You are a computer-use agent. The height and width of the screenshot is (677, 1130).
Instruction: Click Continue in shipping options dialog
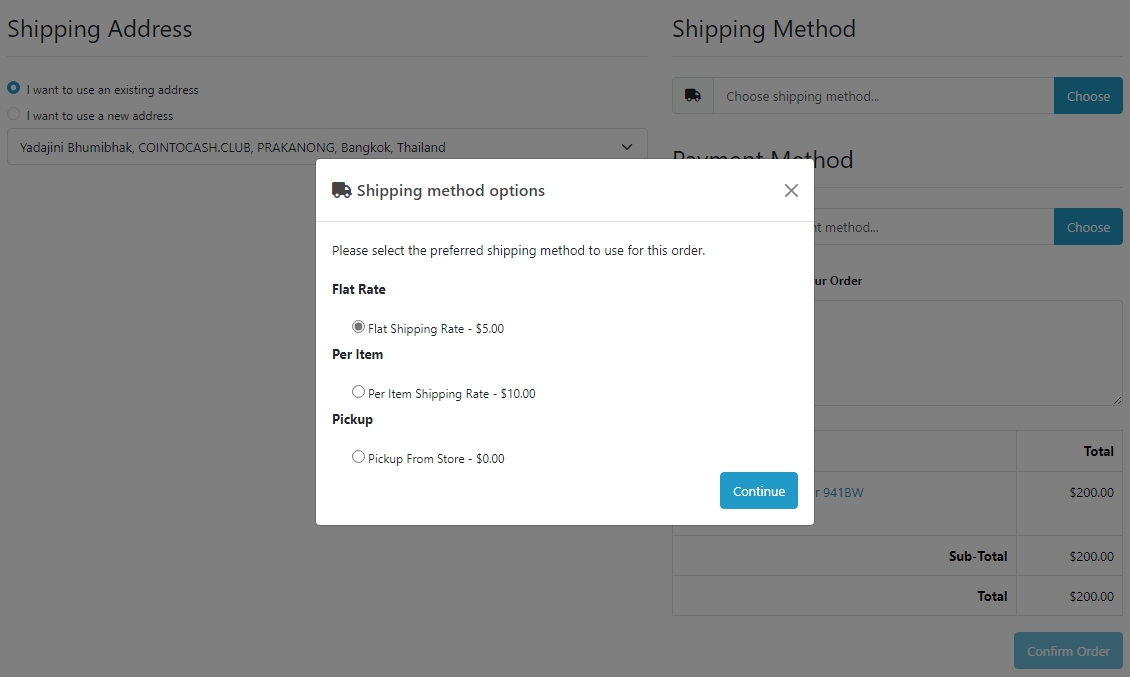(759, 490)
